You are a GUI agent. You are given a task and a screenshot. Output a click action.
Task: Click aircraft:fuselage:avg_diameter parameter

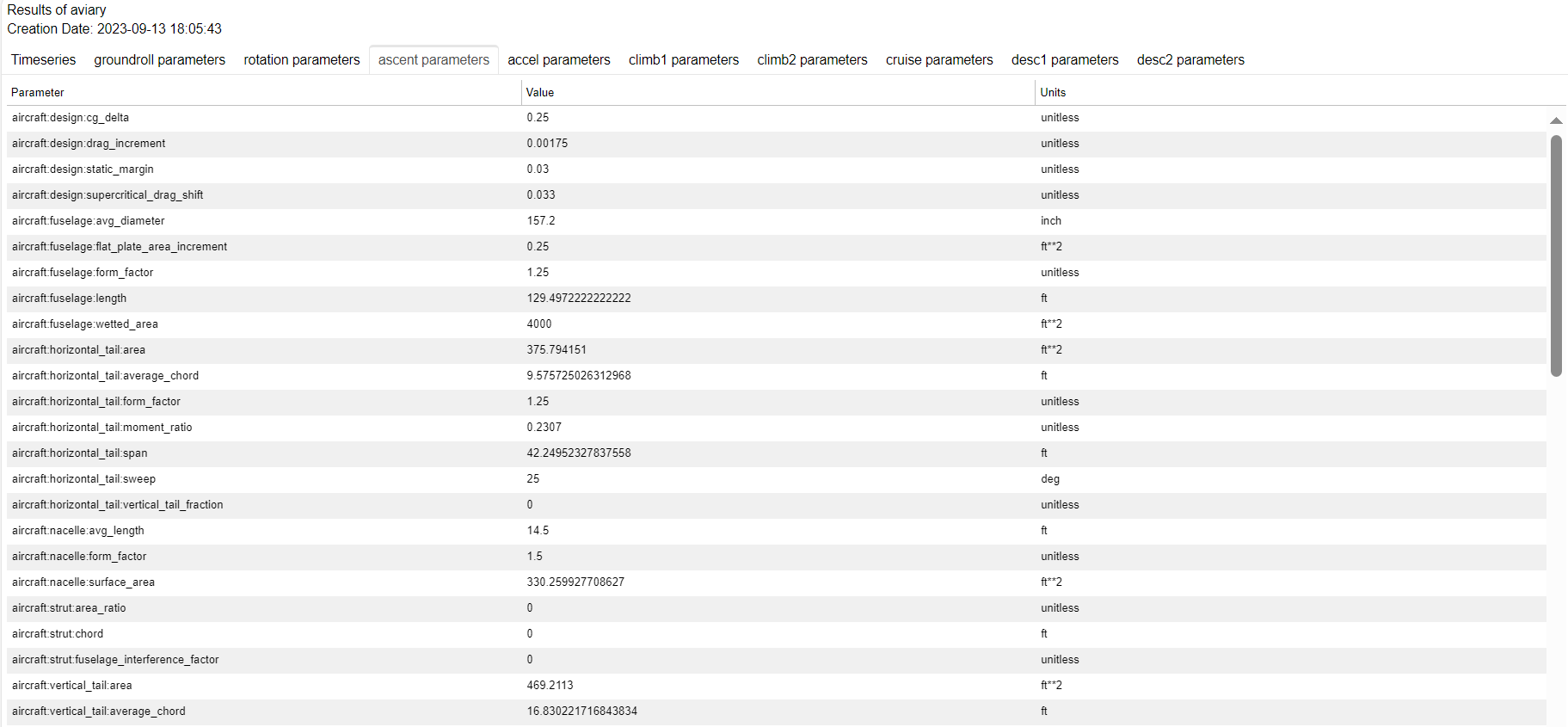pyautogui.click(x=88, y=221)
